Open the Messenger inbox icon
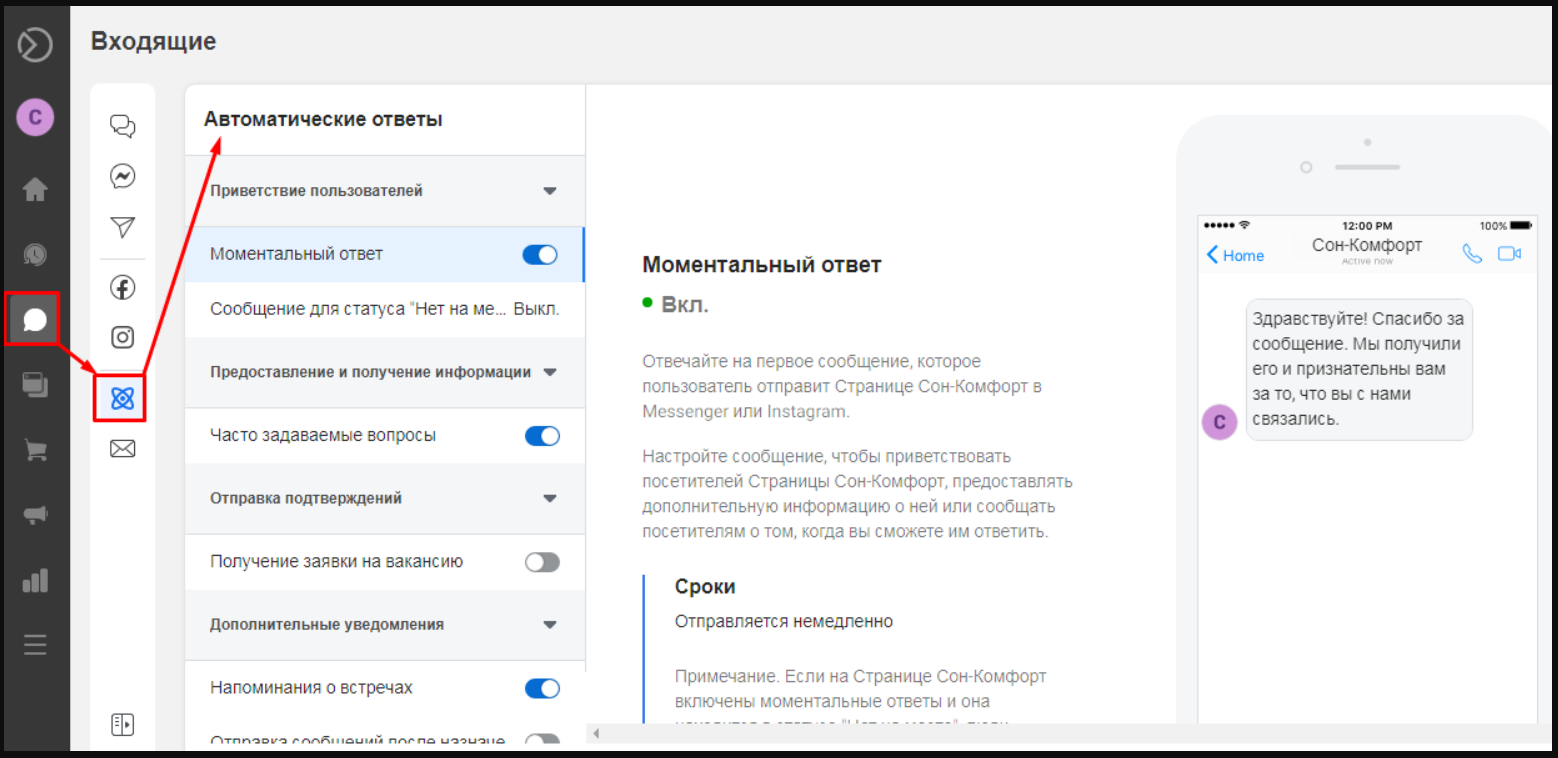 pyautogui.click(x=122, y=177)
